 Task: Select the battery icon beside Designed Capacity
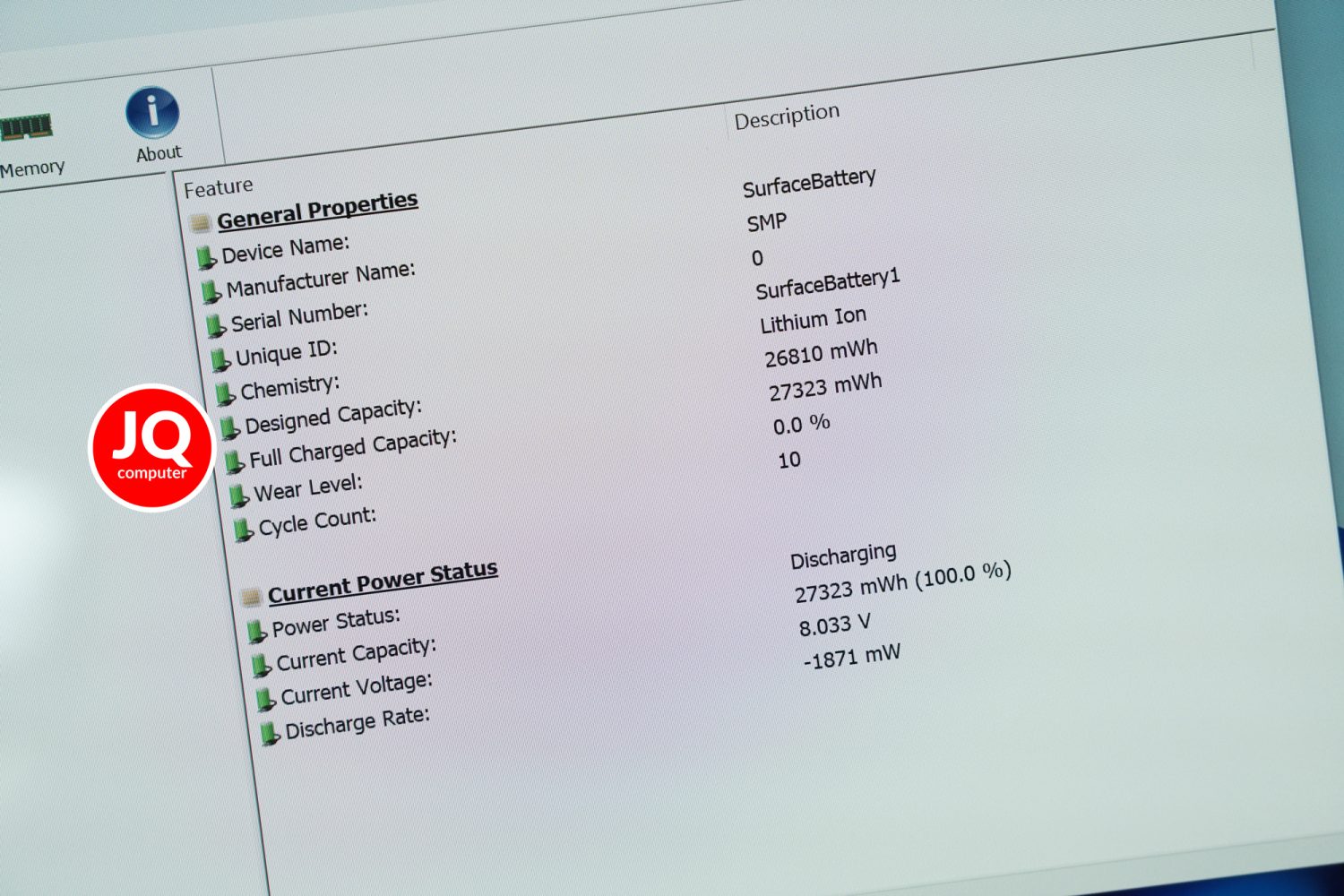229,428
